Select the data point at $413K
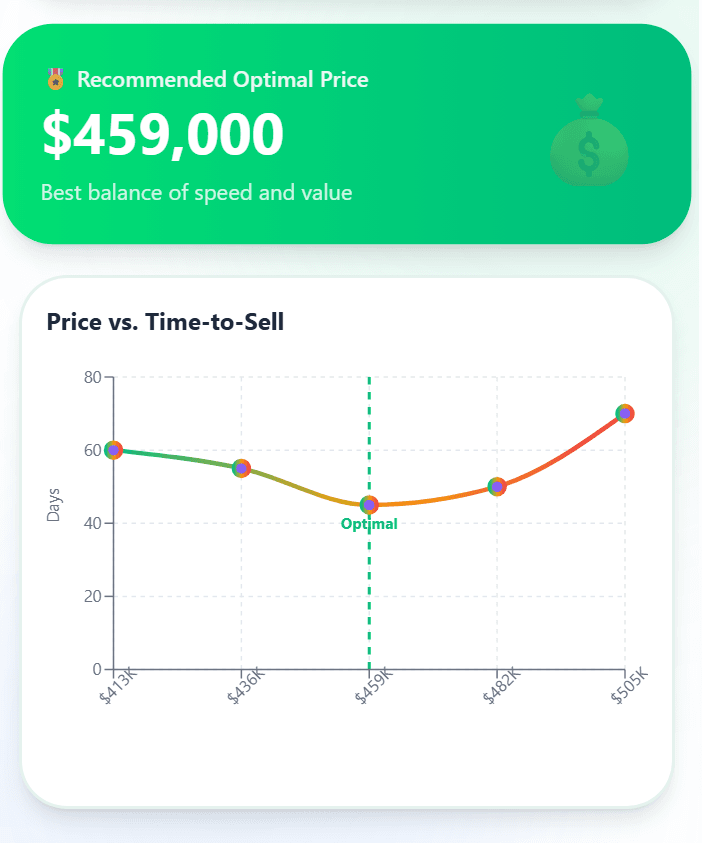Image resolution: width=702 pixels, height=843 pixels. pos(114,450)
